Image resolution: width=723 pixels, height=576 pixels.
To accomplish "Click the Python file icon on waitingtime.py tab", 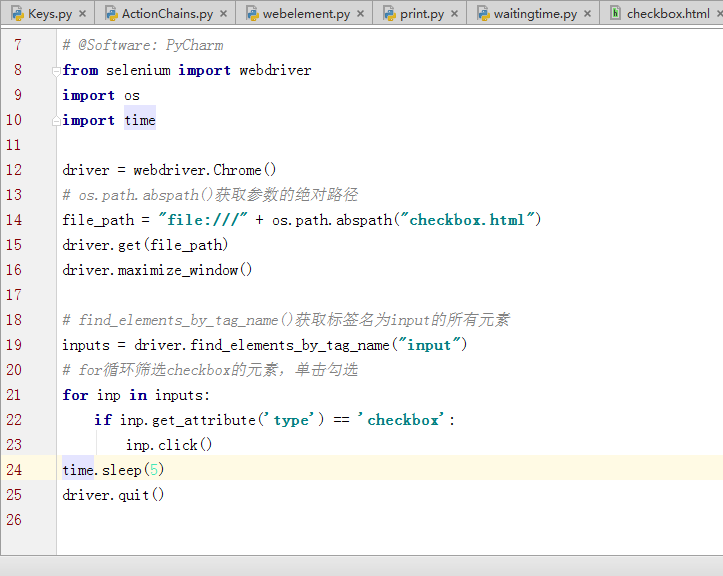I will pyautogui.click(x=483, y=13).
